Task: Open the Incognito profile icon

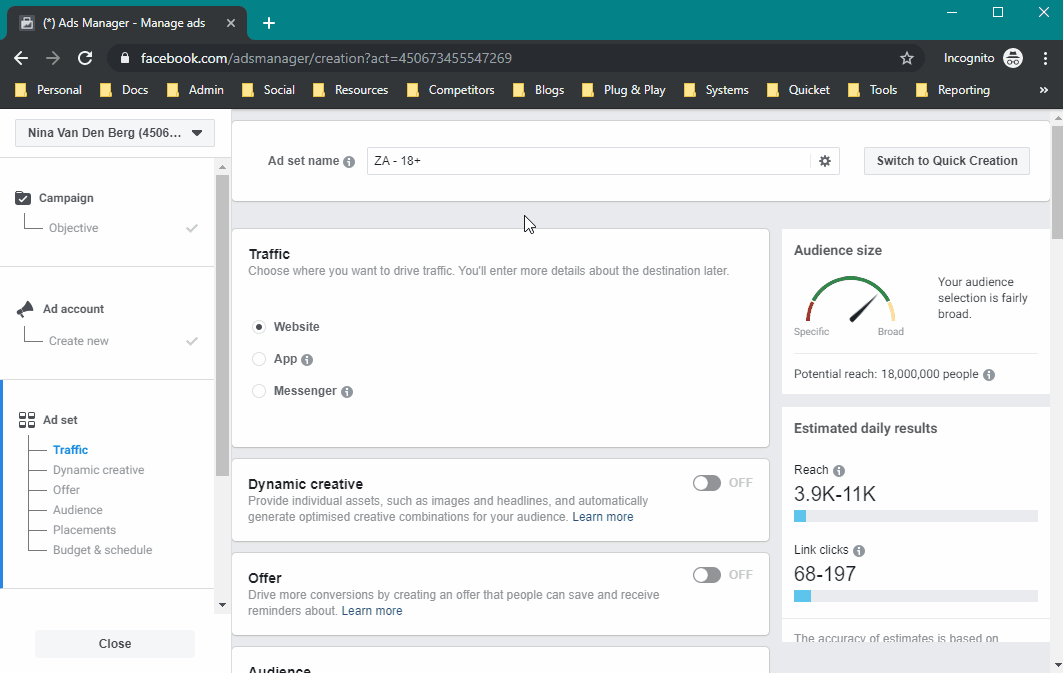Action: [1013, 58]
